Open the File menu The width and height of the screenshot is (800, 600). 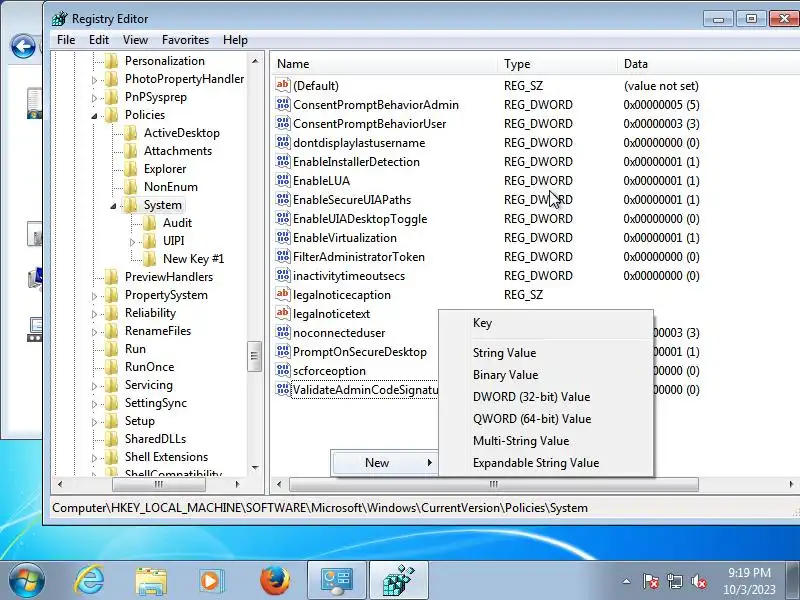[66, 40]
